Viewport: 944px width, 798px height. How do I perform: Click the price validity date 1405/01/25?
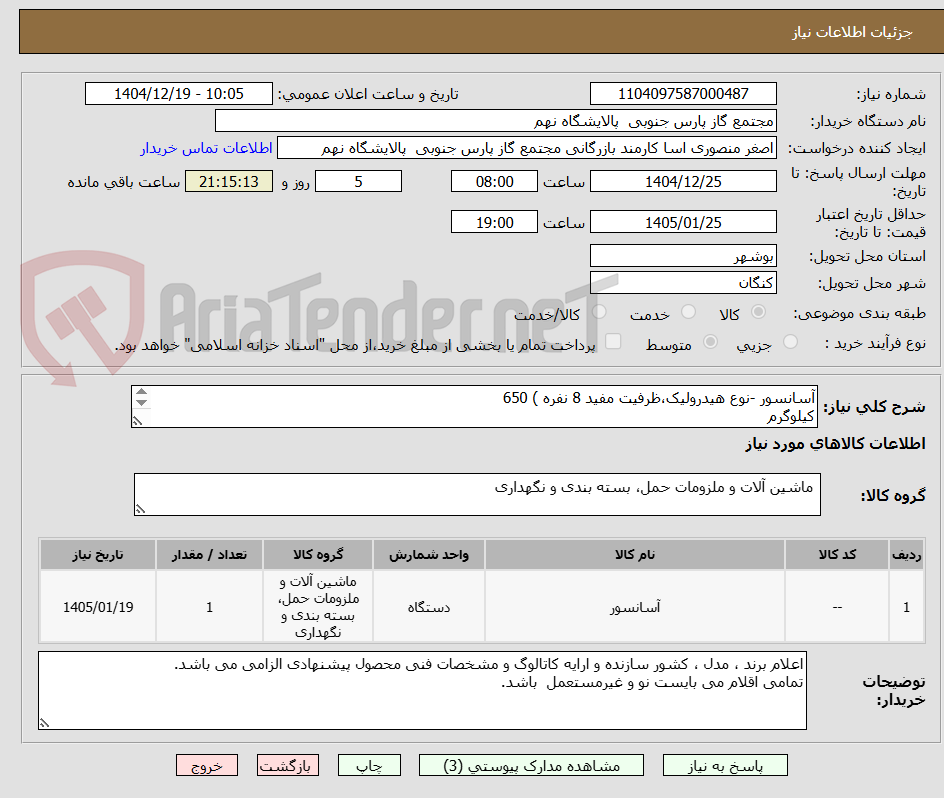683,222
